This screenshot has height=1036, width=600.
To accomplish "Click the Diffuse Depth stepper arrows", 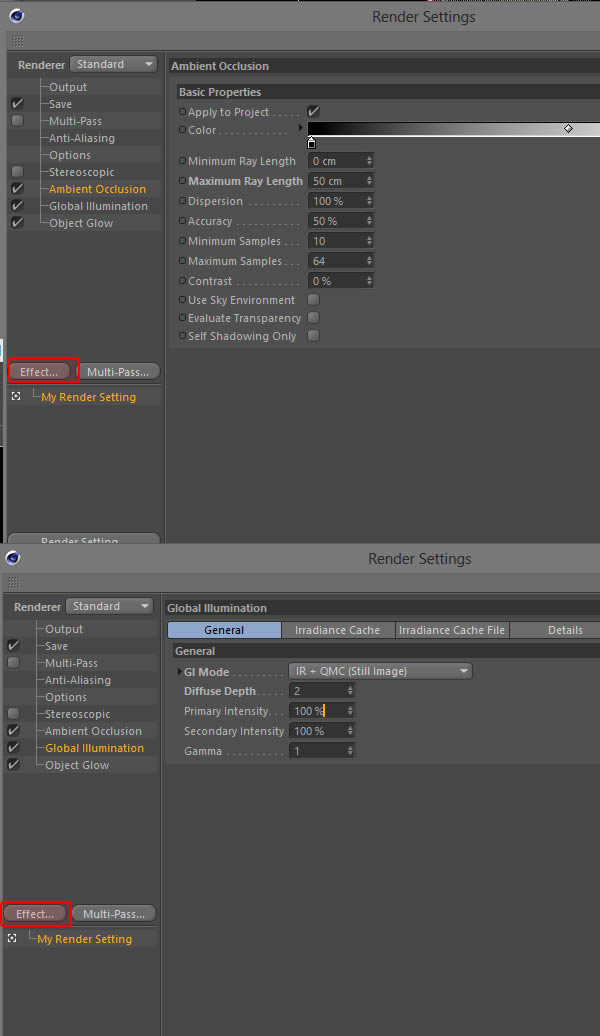I will pos(350,690).
